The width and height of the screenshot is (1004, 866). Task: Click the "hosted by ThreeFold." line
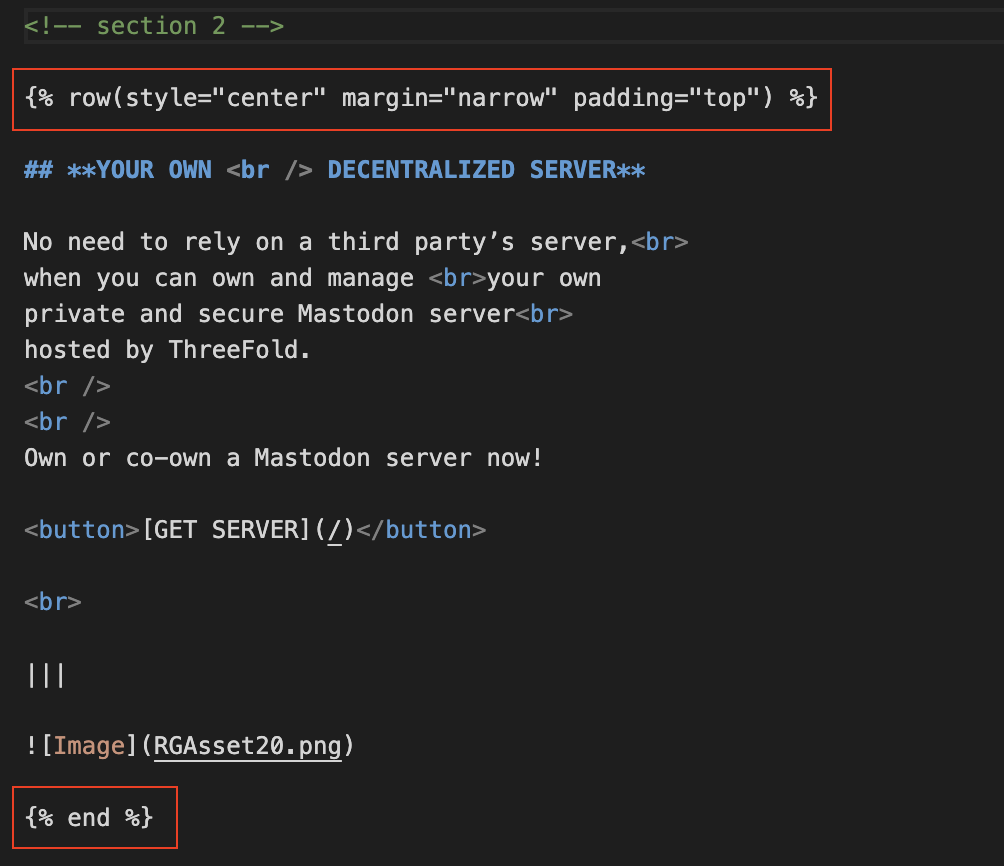point(161,350)
